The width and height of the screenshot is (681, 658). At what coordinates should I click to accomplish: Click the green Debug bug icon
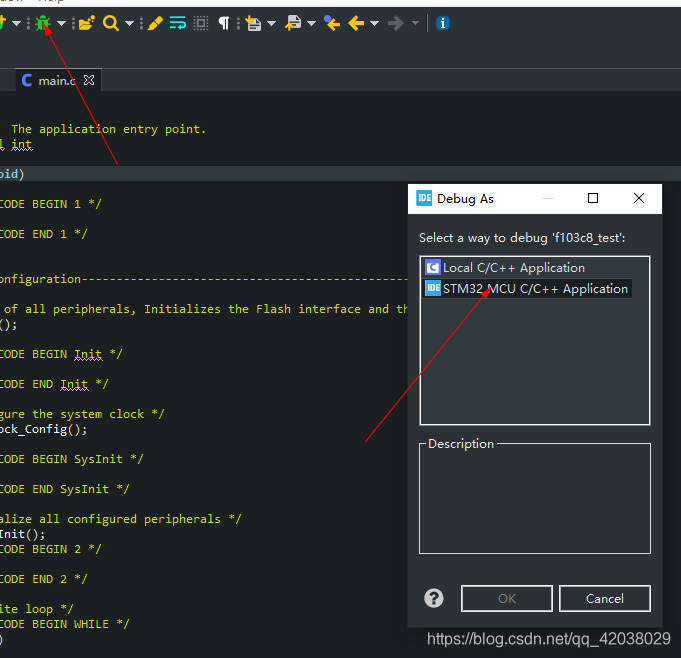43,23
